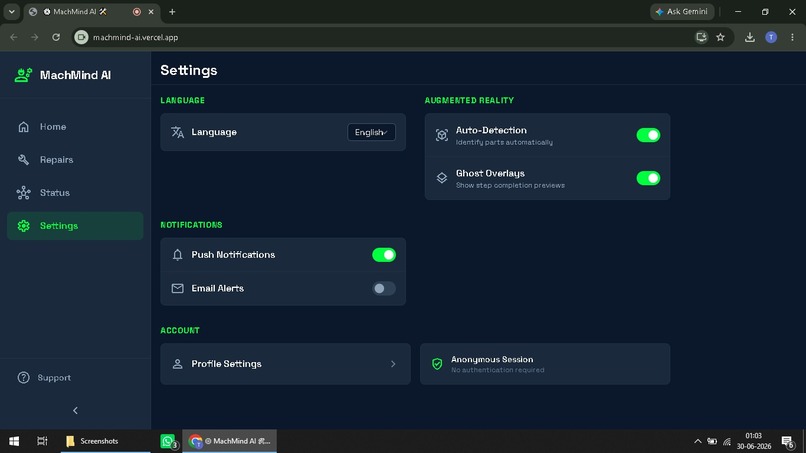Show hidden system tray icons
Viewport: 806px width, 453px height.
tap(698, 441)
